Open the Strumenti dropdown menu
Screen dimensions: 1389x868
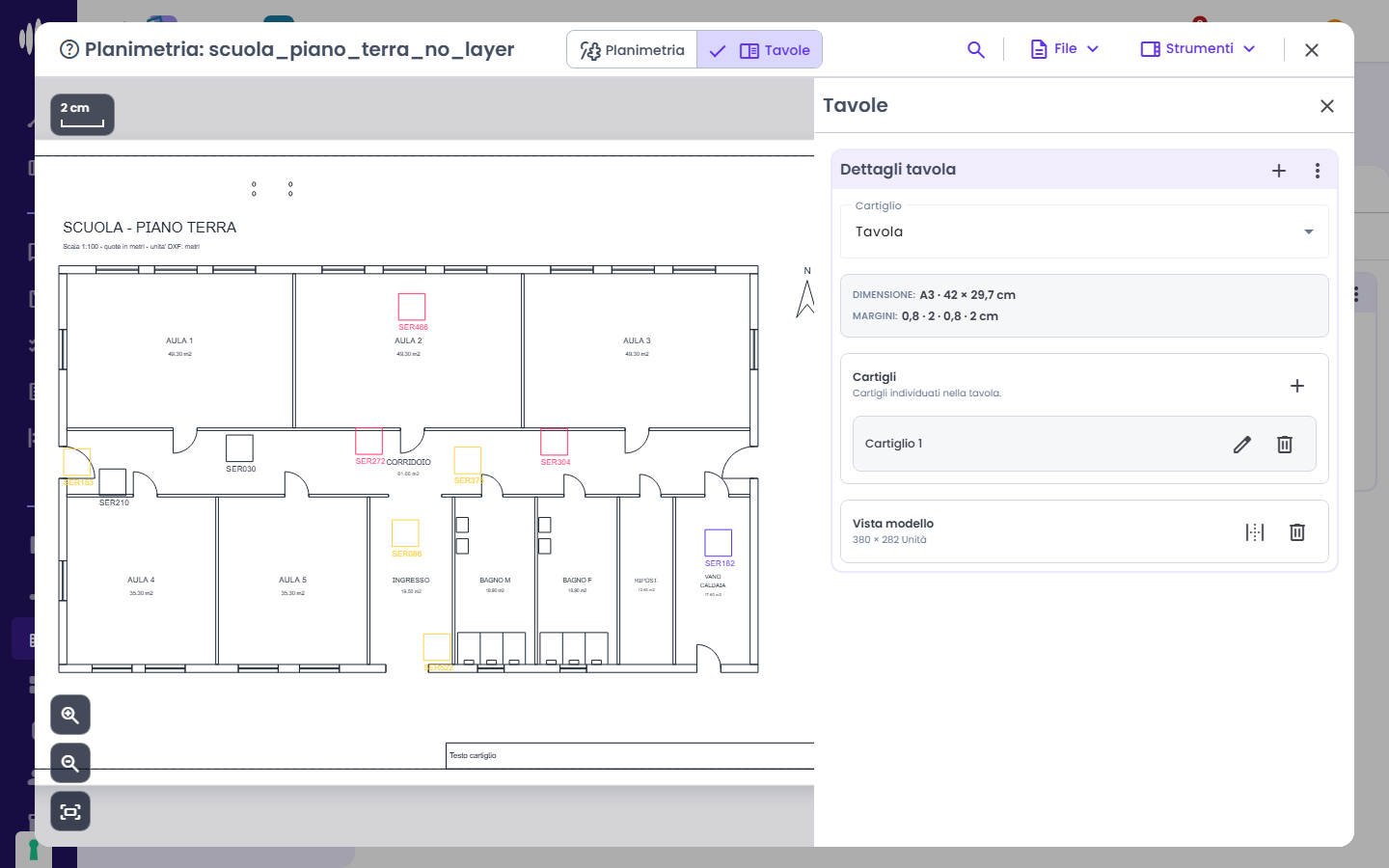[x=1198, y=49]
